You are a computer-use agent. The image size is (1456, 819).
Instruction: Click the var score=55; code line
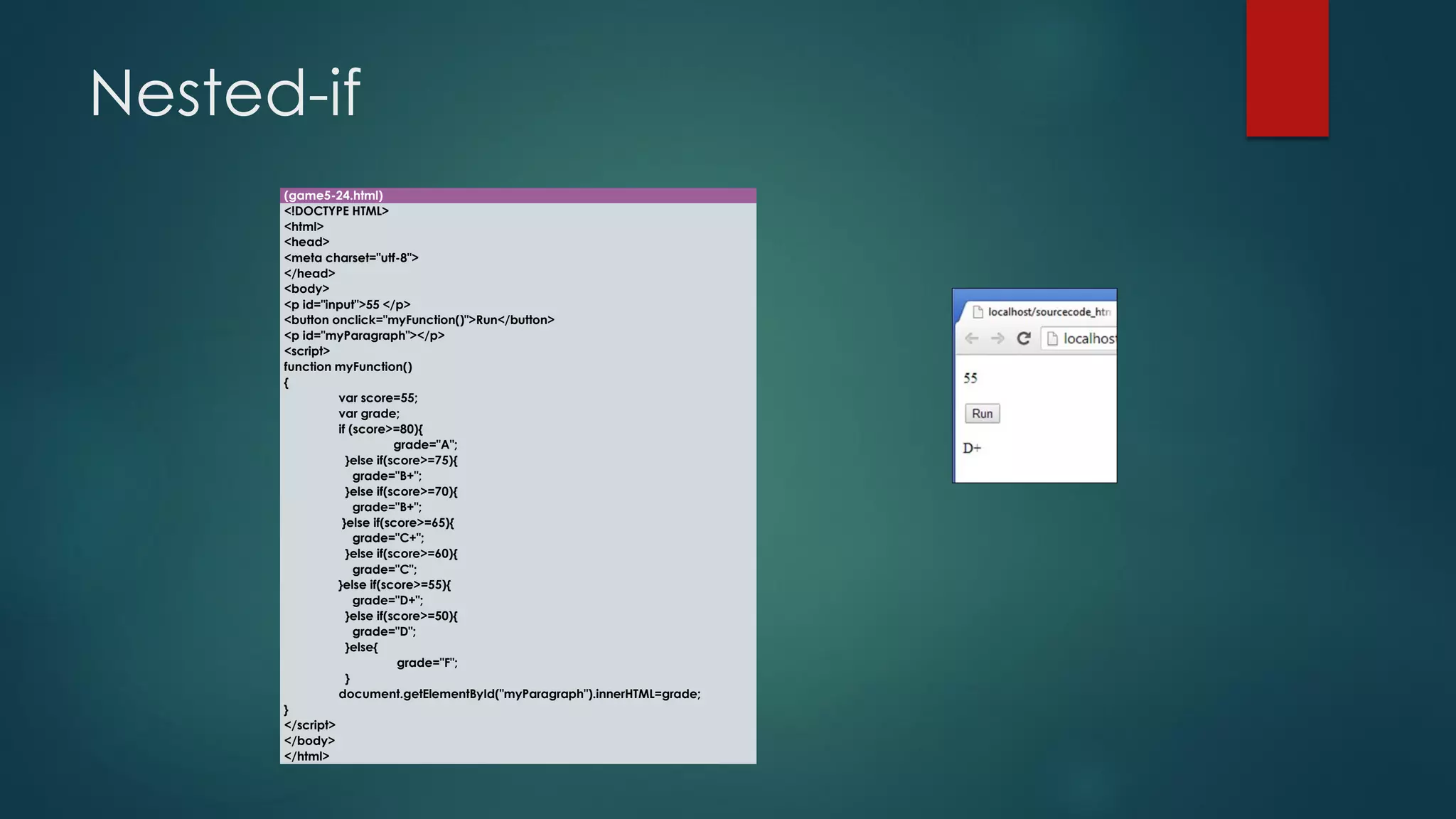coord(378,398)
